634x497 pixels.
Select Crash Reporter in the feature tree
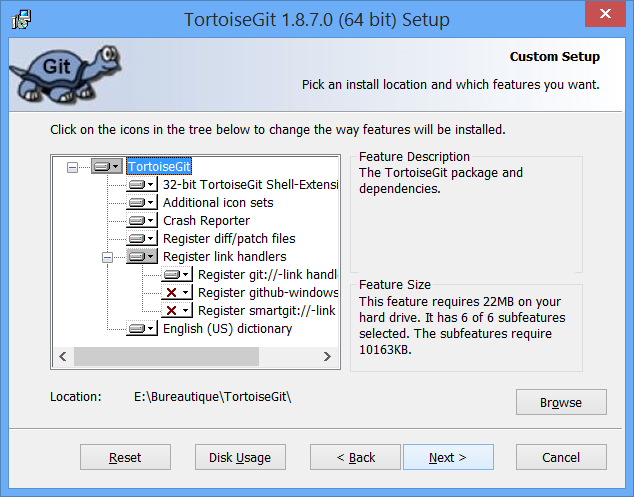[206, 221]
